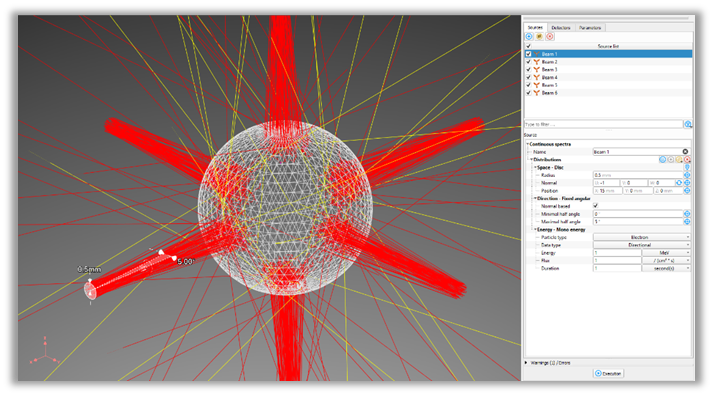This screenshot has height=396, width=713.
Task: Click the flip normal icon in Normal row
Action: [679, 183]
